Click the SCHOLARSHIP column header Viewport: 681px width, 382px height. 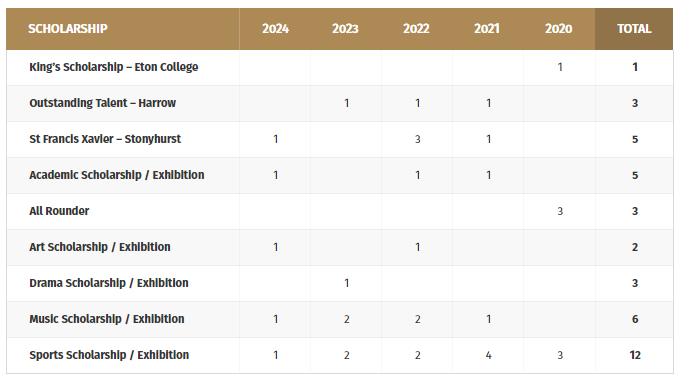click(x=68, y=29)
